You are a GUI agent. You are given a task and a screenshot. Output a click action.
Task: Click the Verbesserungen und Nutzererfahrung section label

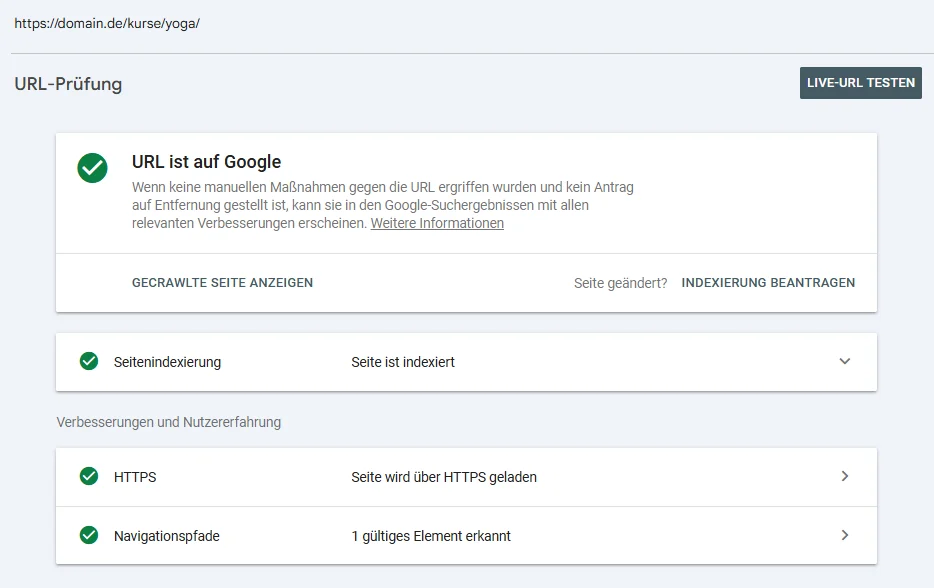tap(169, 422)
